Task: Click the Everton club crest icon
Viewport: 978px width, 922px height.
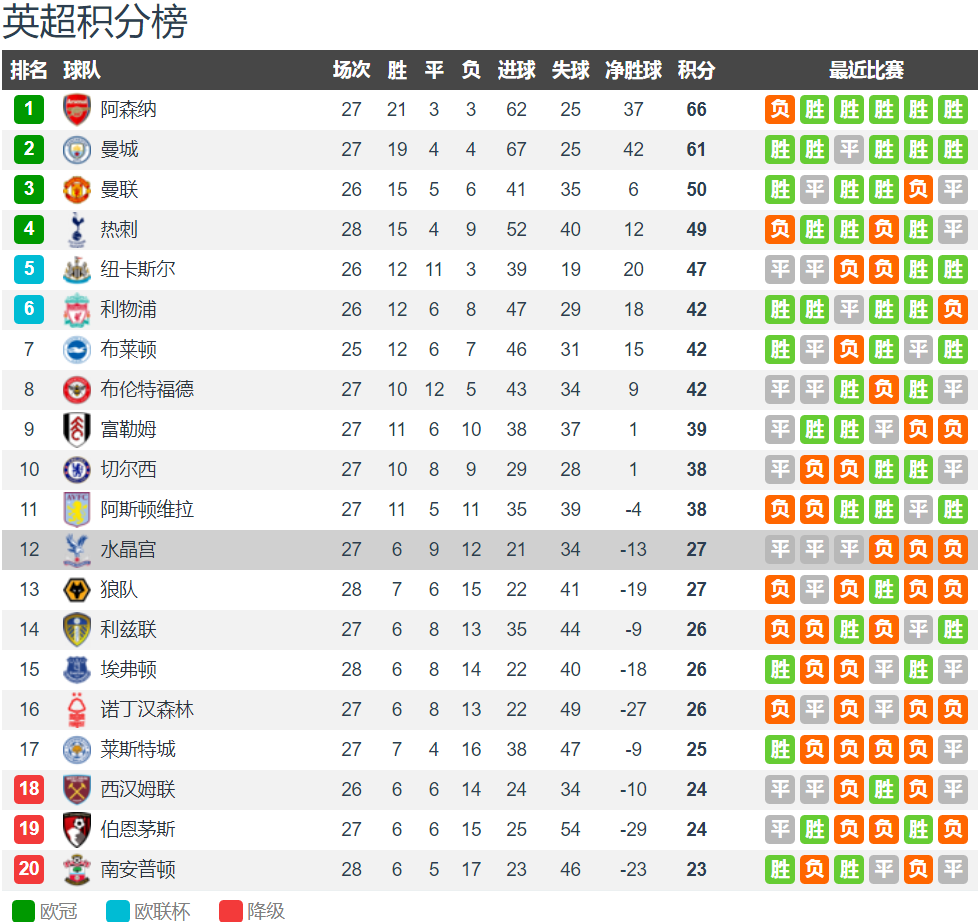Action: [77, 670]
